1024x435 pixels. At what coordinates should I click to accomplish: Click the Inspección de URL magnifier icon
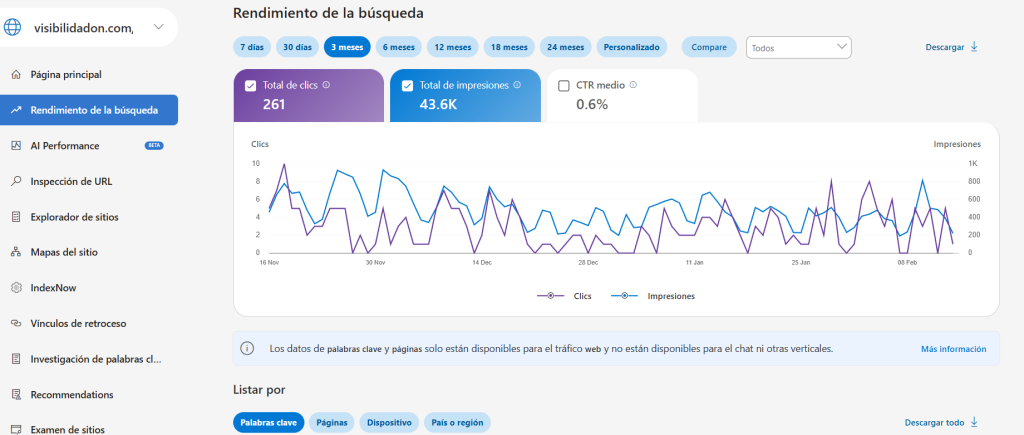click(16, 181)
